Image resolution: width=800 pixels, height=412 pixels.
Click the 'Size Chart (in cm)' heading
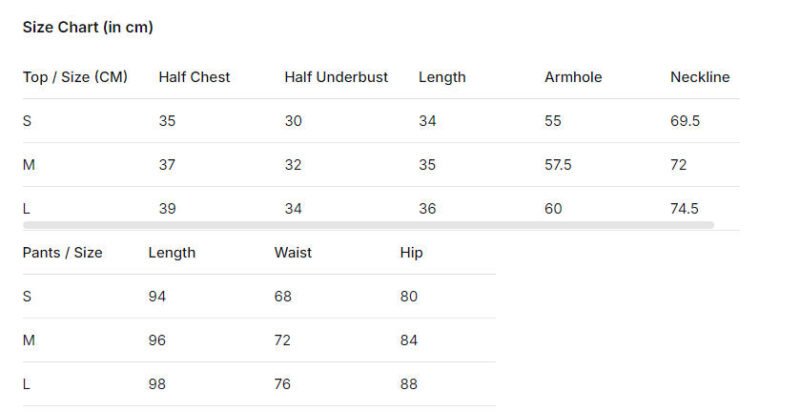click(88, 28)
